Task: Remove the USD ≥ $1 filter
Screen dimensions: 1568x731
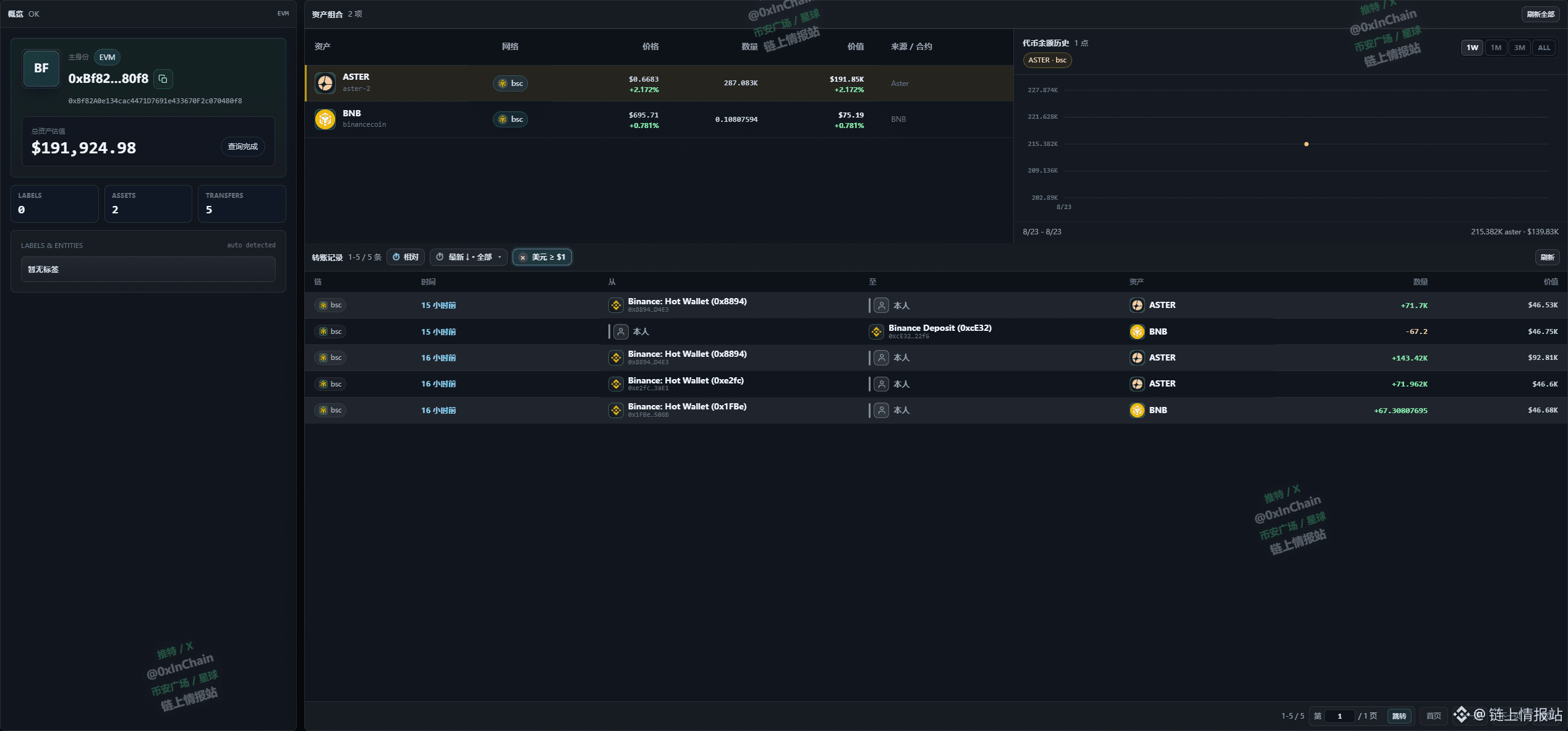Action: (523, 258)
